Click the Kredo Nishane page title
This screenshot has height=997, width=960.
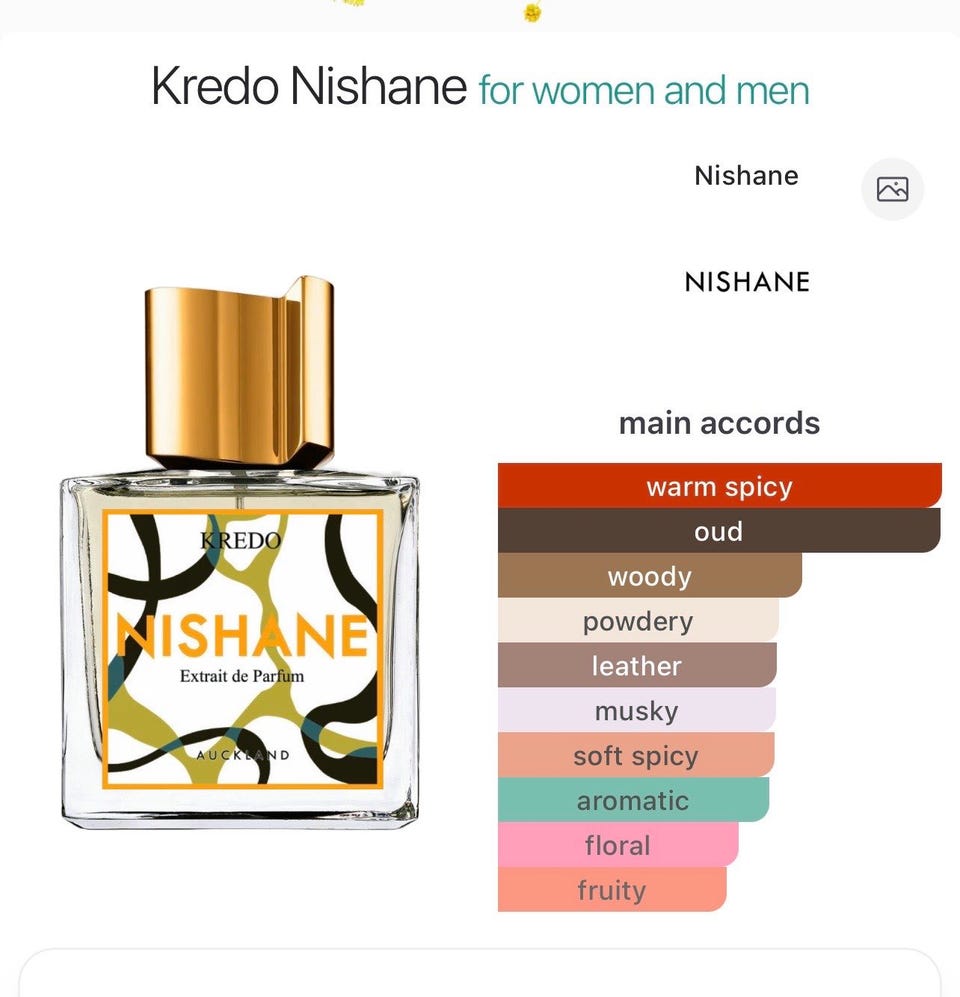309,86
